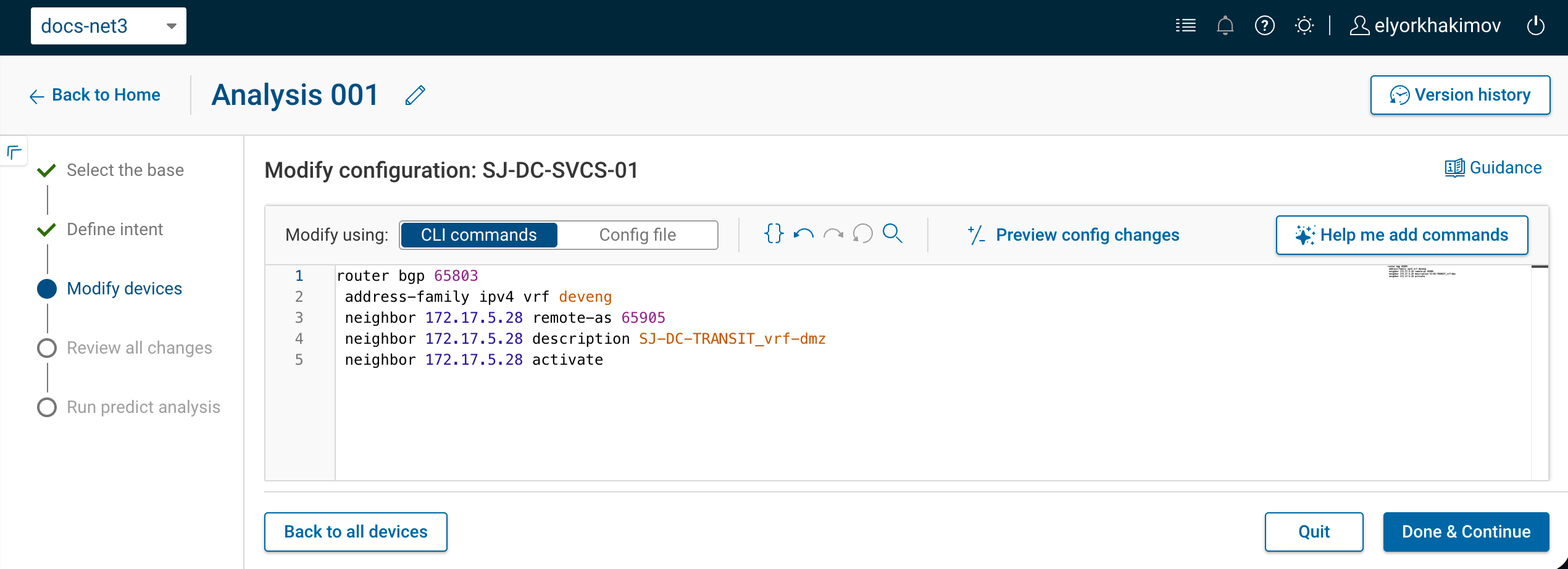Screen dimensions: 1568x569
Task: Open Version history
Action: (1460, 95)
